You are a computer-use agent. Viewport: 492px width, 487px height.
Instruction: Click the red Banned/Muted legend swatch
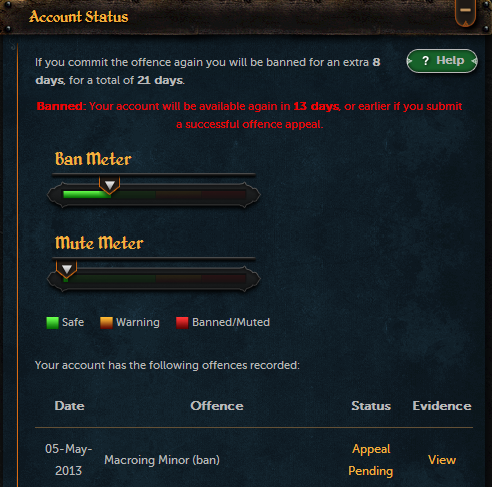[x=182, y=323]
